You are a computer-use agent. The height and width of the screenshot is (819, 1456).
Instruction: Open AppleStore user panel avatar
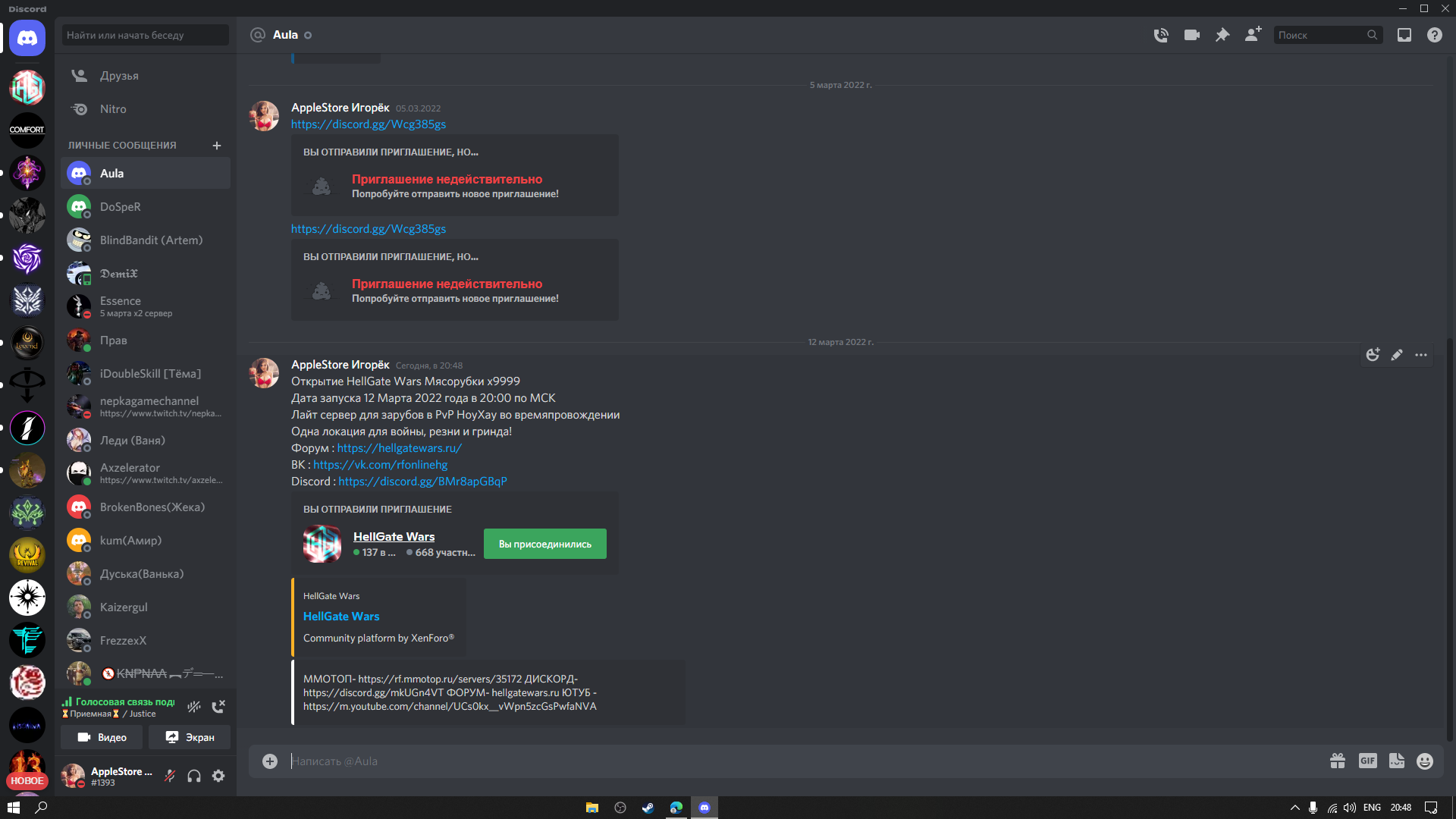coord(74,776)
